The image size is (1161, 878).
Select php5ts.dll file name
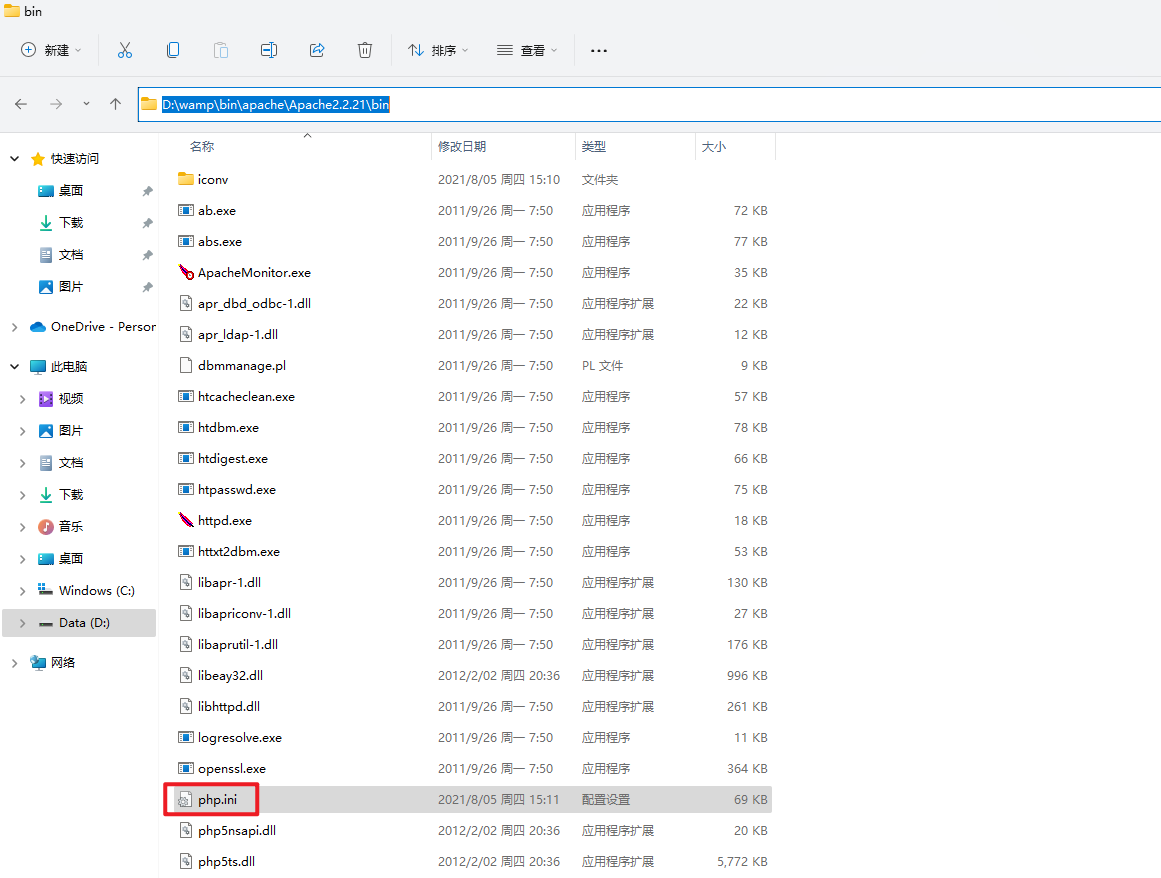227,862
